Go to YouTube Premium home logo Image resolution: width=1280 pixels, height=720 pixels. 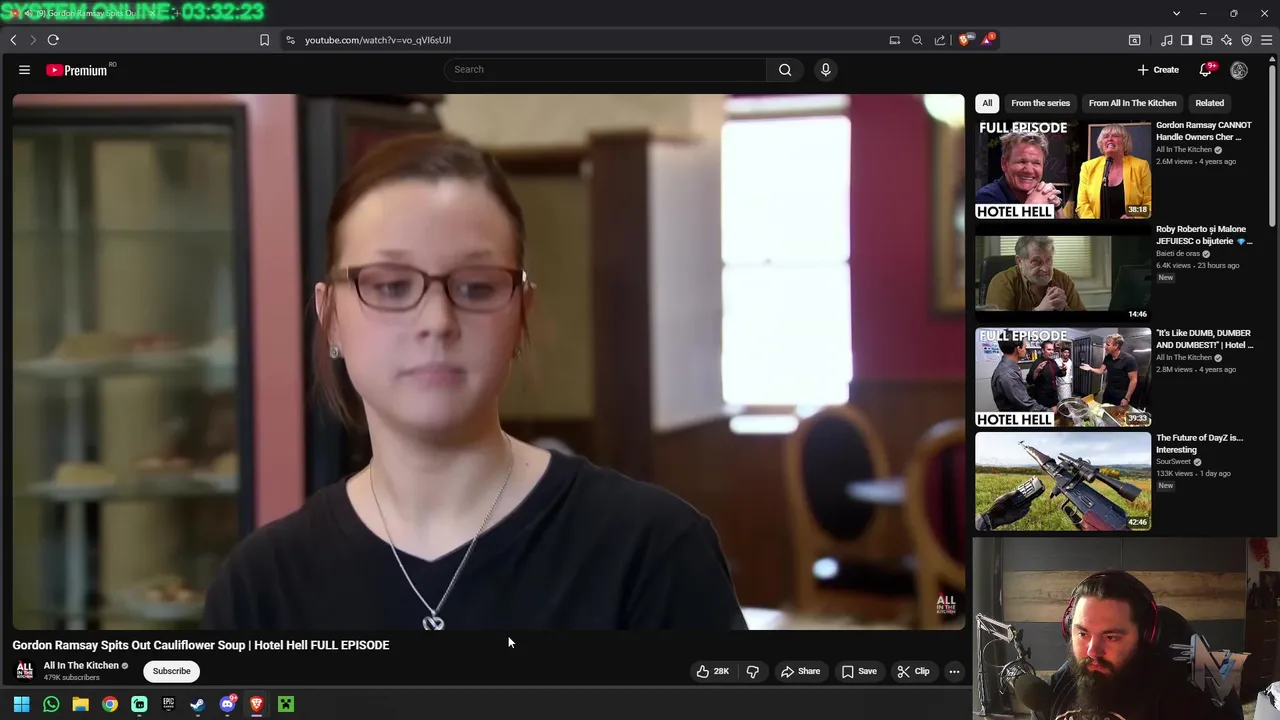77,70
